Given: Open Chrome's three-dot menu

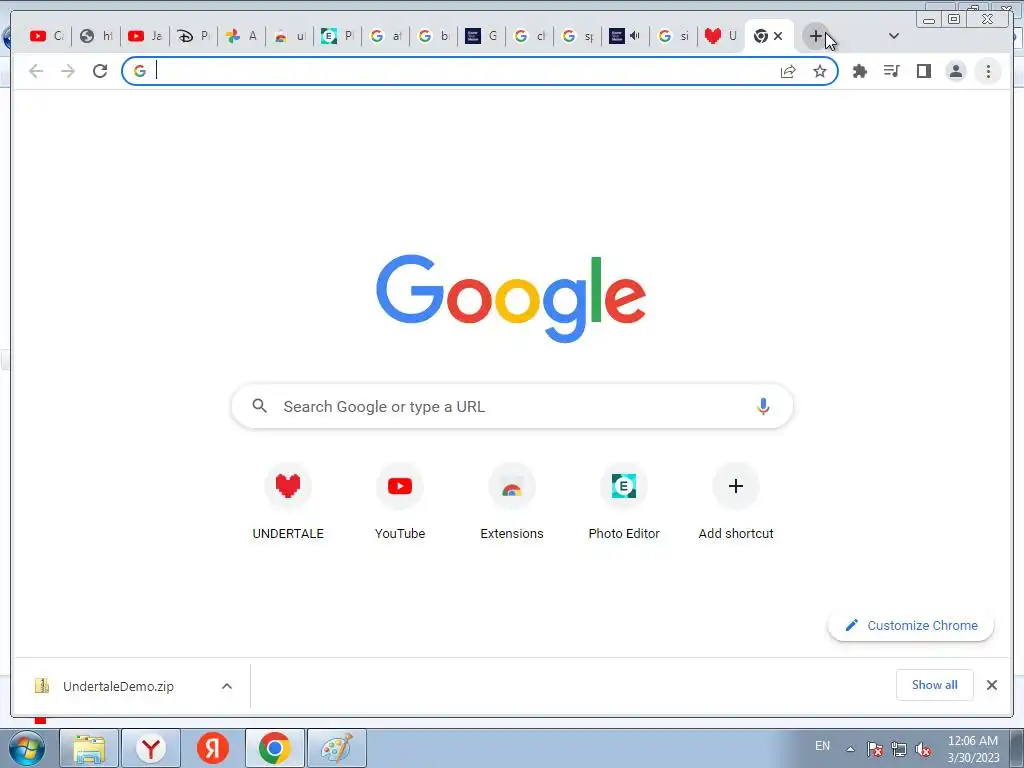Looking at the screenshot, I should pyautogui.click(x=988, y=71).
